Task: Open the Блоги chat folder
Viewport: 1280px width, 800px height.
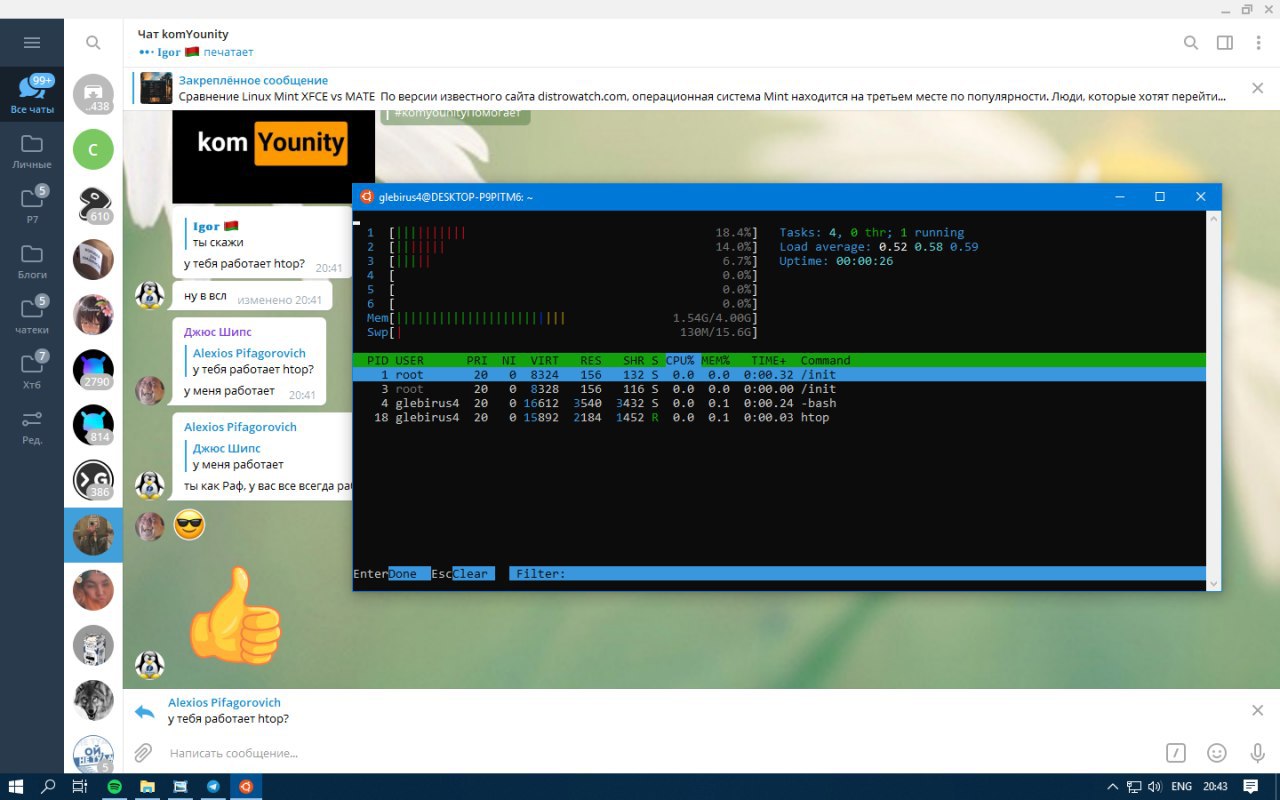Action: [32, 260]
